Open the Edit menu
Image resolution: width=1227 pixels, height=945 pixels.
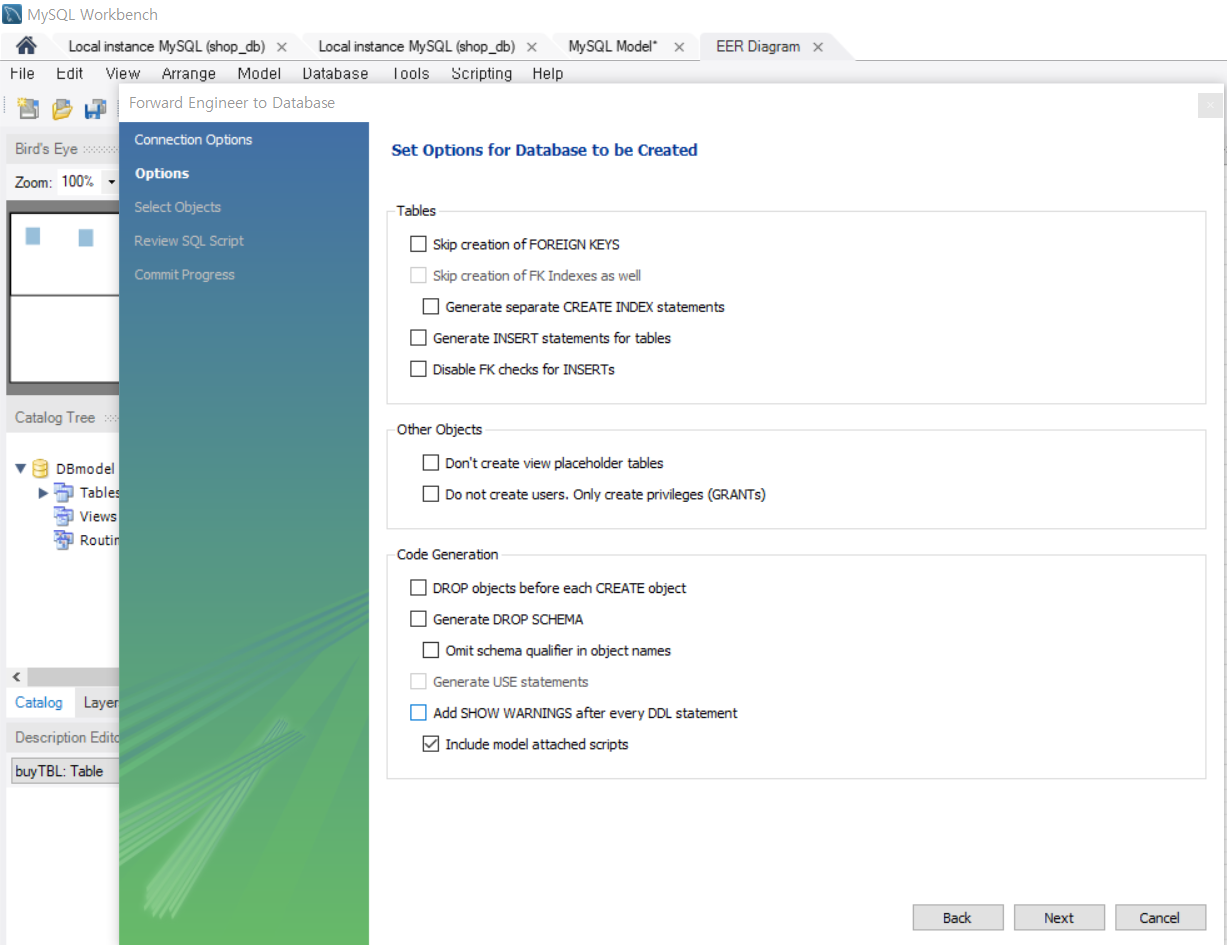pyautogui.click(x=70, y=73)
